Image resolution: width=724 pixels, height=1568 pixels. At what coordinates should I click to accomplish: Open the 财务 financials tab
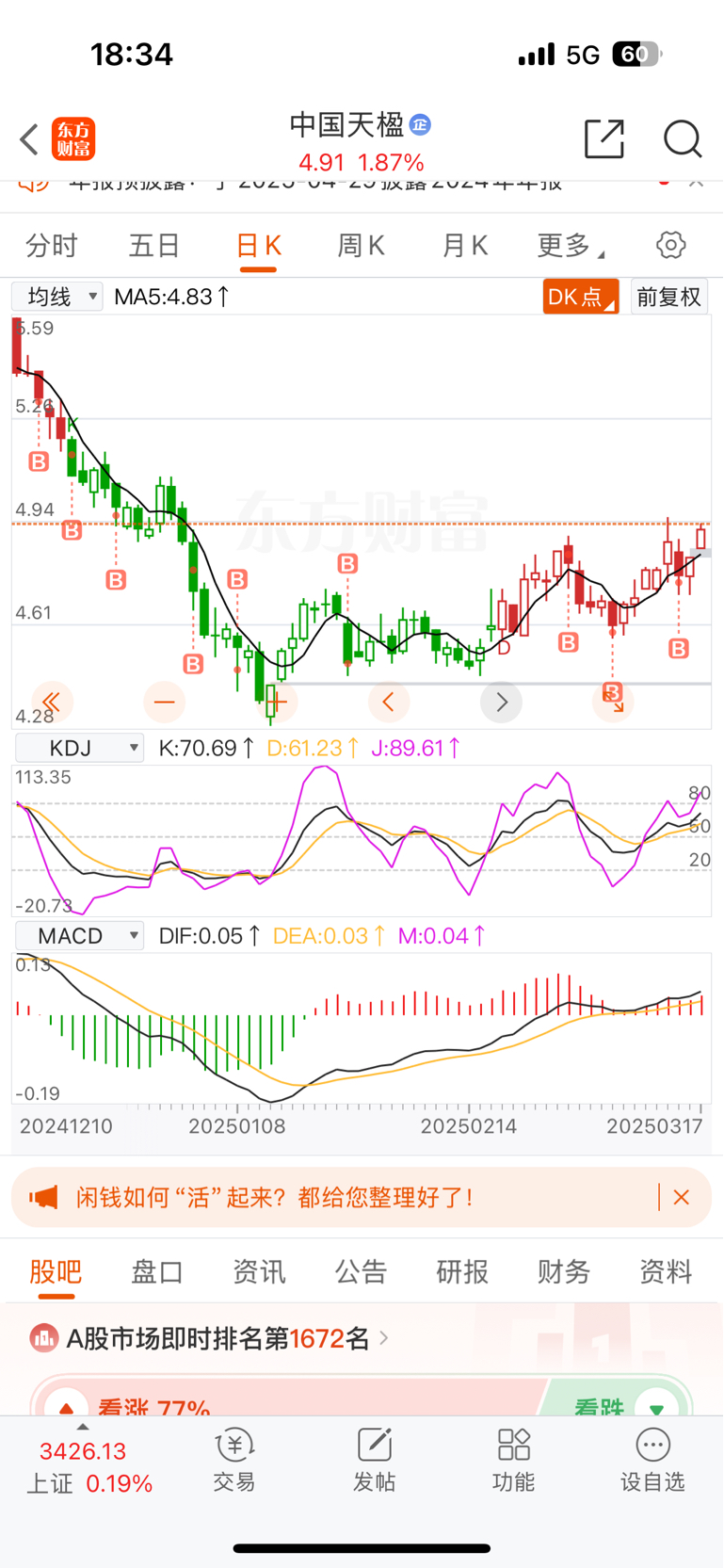coord(564,1271)
